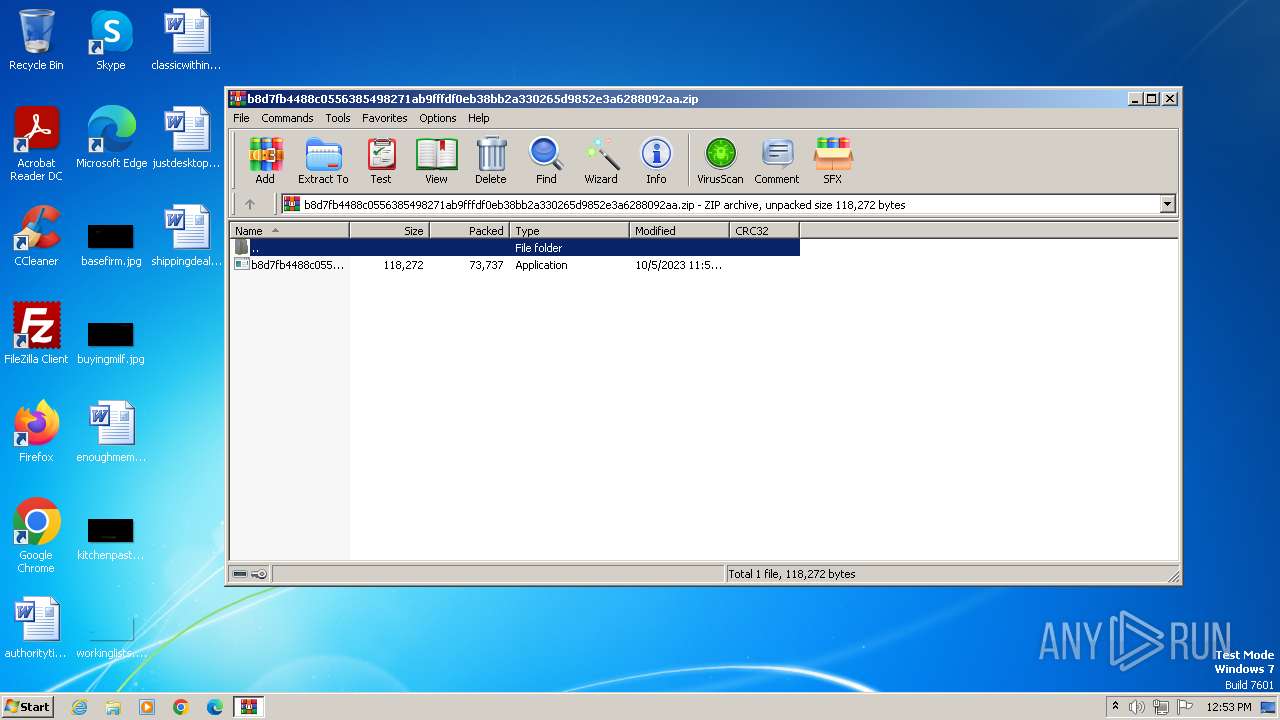The width and height of the screenshot is (1280, 720).
Task: Click the SFX toolbar icon
Action: click(x=832, y=161)
